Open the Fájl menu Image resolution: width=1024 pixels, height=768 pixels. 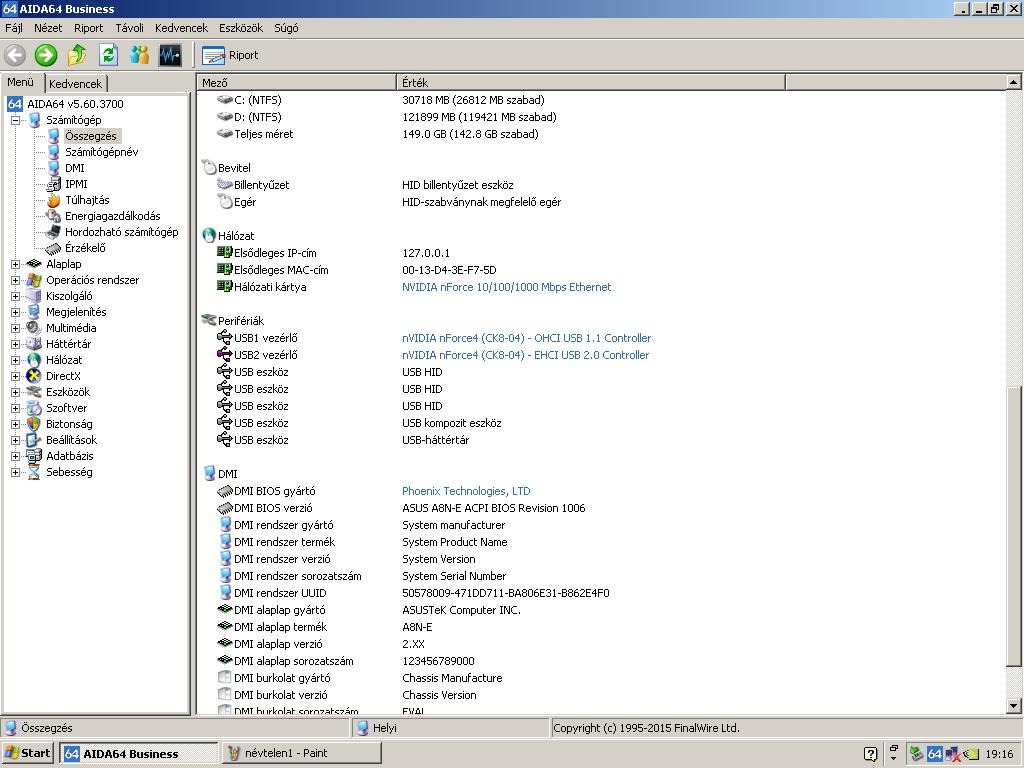coord(14,28)
